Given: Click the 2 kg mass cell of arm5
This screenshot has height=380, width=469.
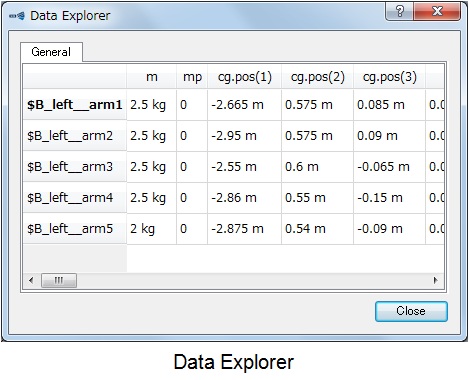Looking at the screenshot, I should click(152, 229).
